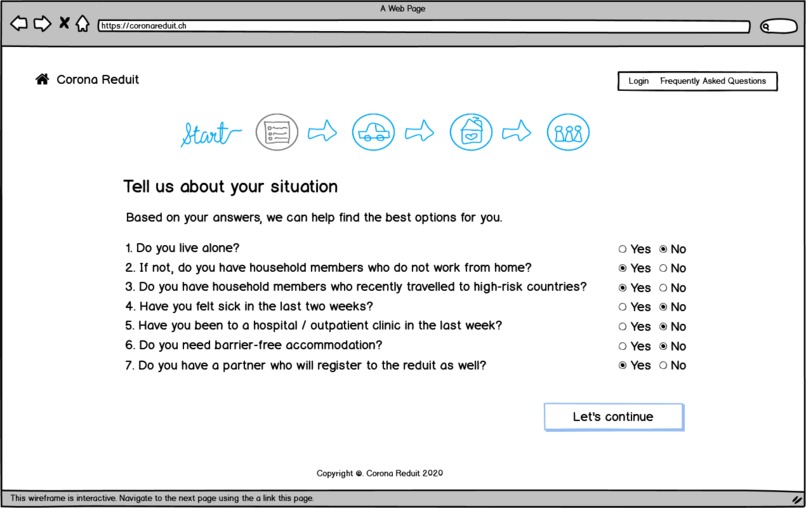Image resolution: width=806 pixels, height=508 pixels.
Task: Click question 1 'Do you live alone?' text
Action: (x=182, y=248)
